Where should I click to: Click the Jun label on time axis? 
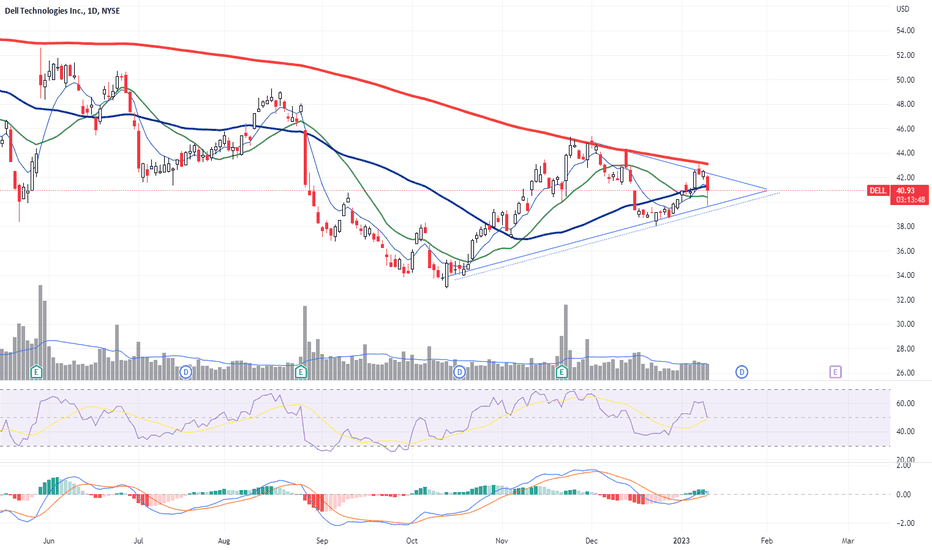49,541
